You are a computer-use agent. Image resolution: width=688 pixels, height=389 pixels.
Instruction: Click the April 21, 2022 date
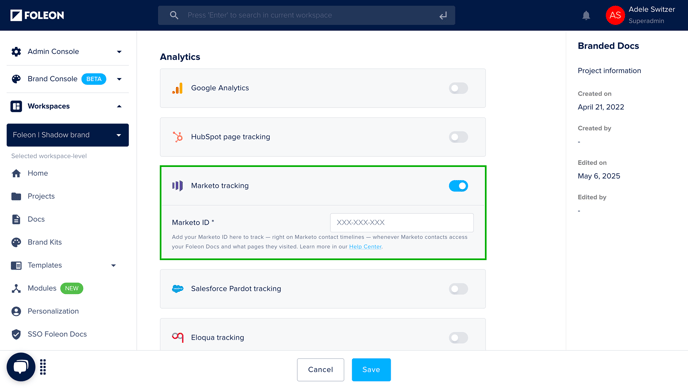tap(601, 107)
